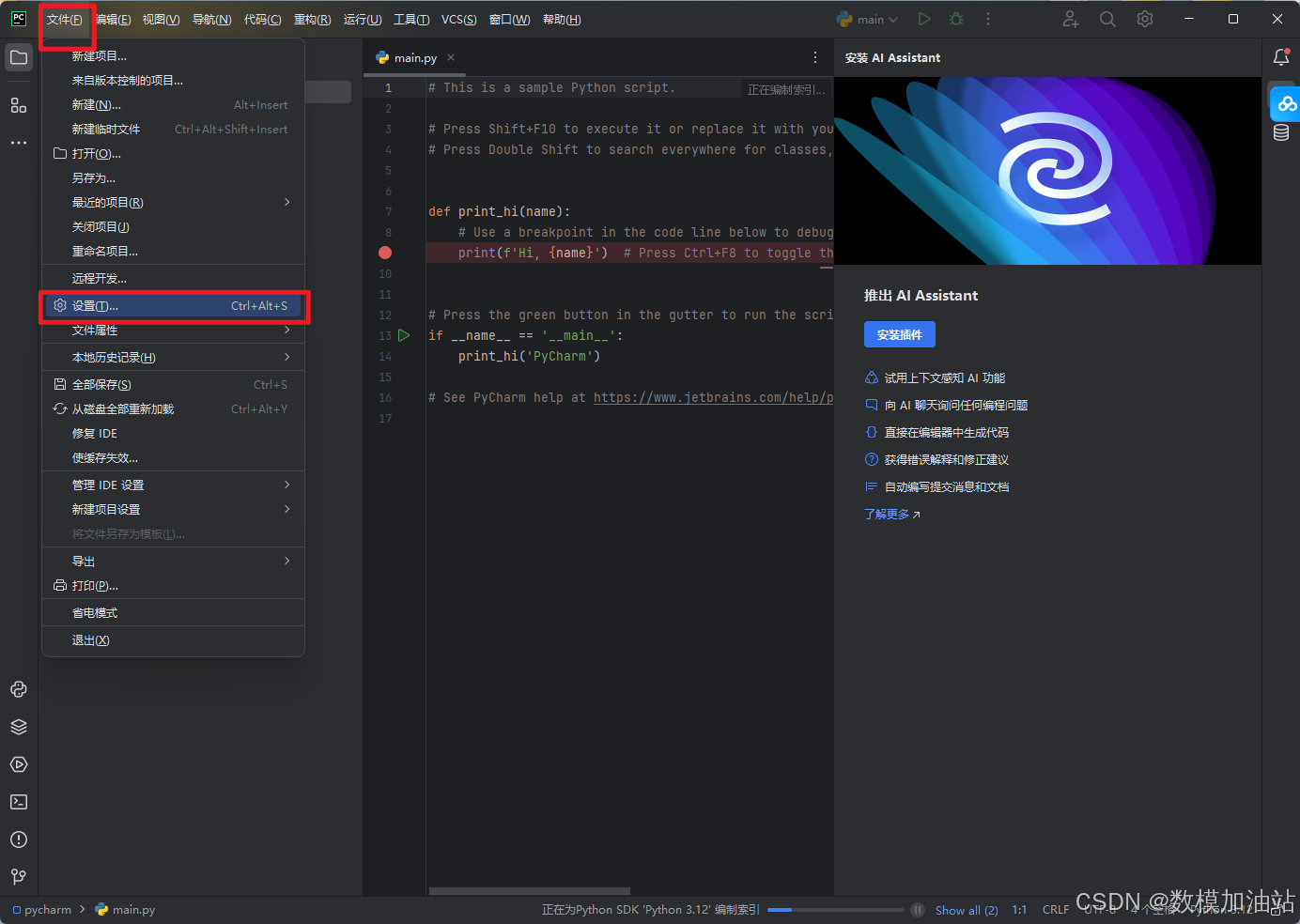Open the Structure tool window icon
This screenshot has width=1300, height=924.
tap(19, 105)
